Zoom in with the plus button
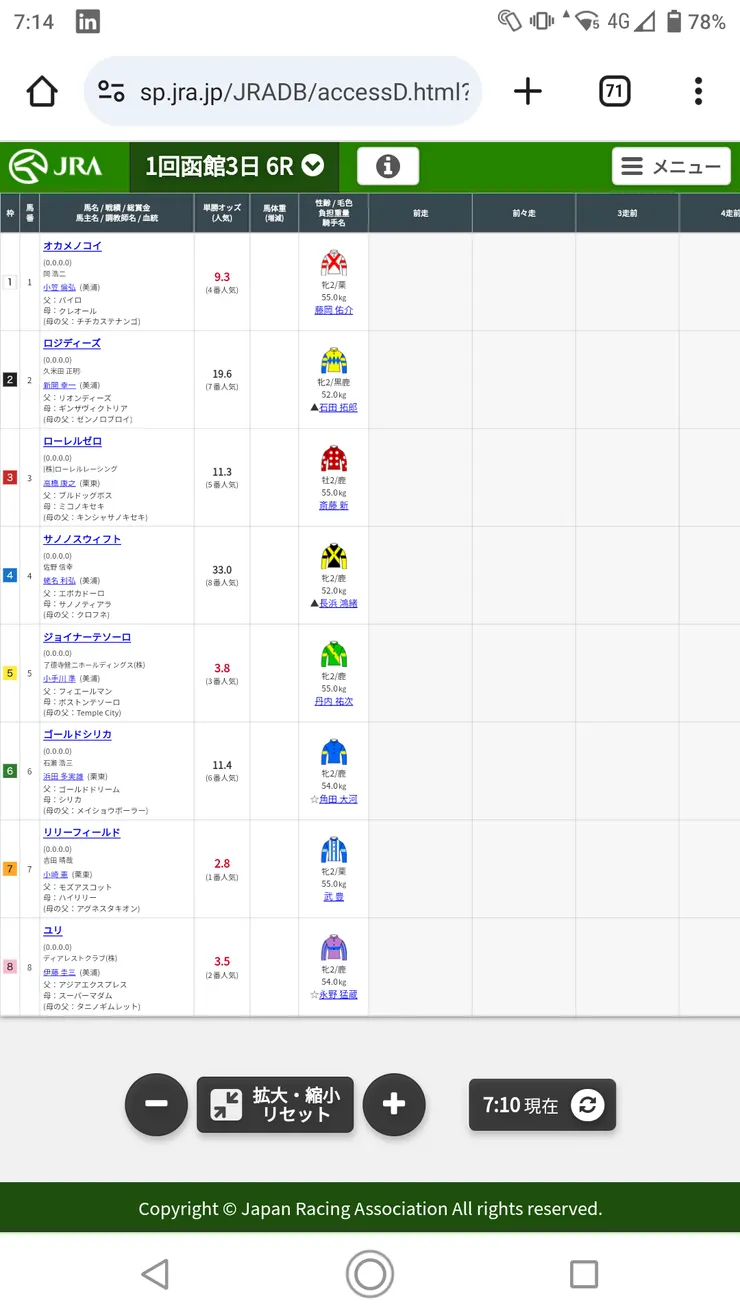This screenshot has height=1316, width=740. [394, 1104]
